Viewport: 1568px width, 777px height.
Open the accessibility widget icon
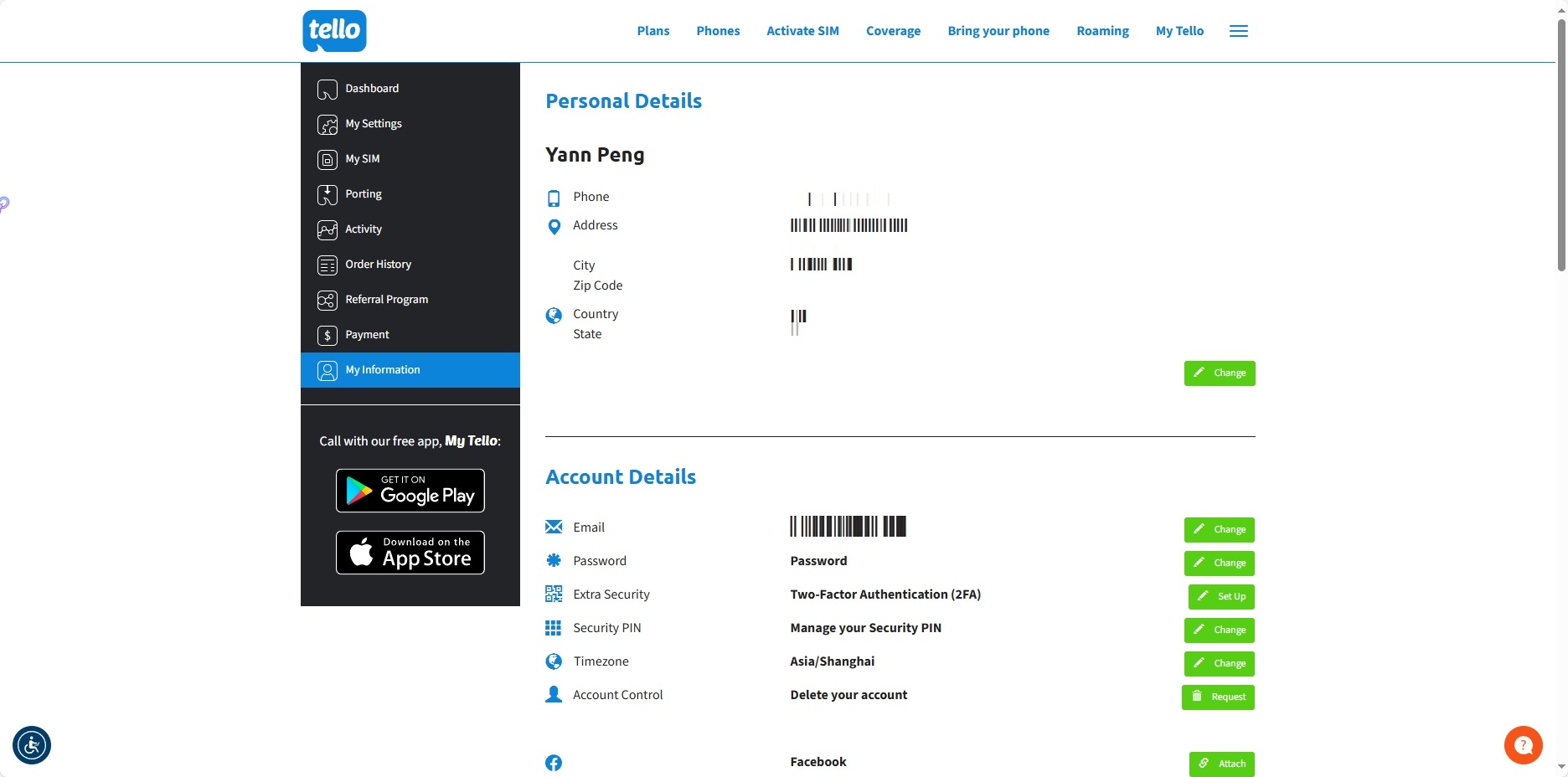32,745
